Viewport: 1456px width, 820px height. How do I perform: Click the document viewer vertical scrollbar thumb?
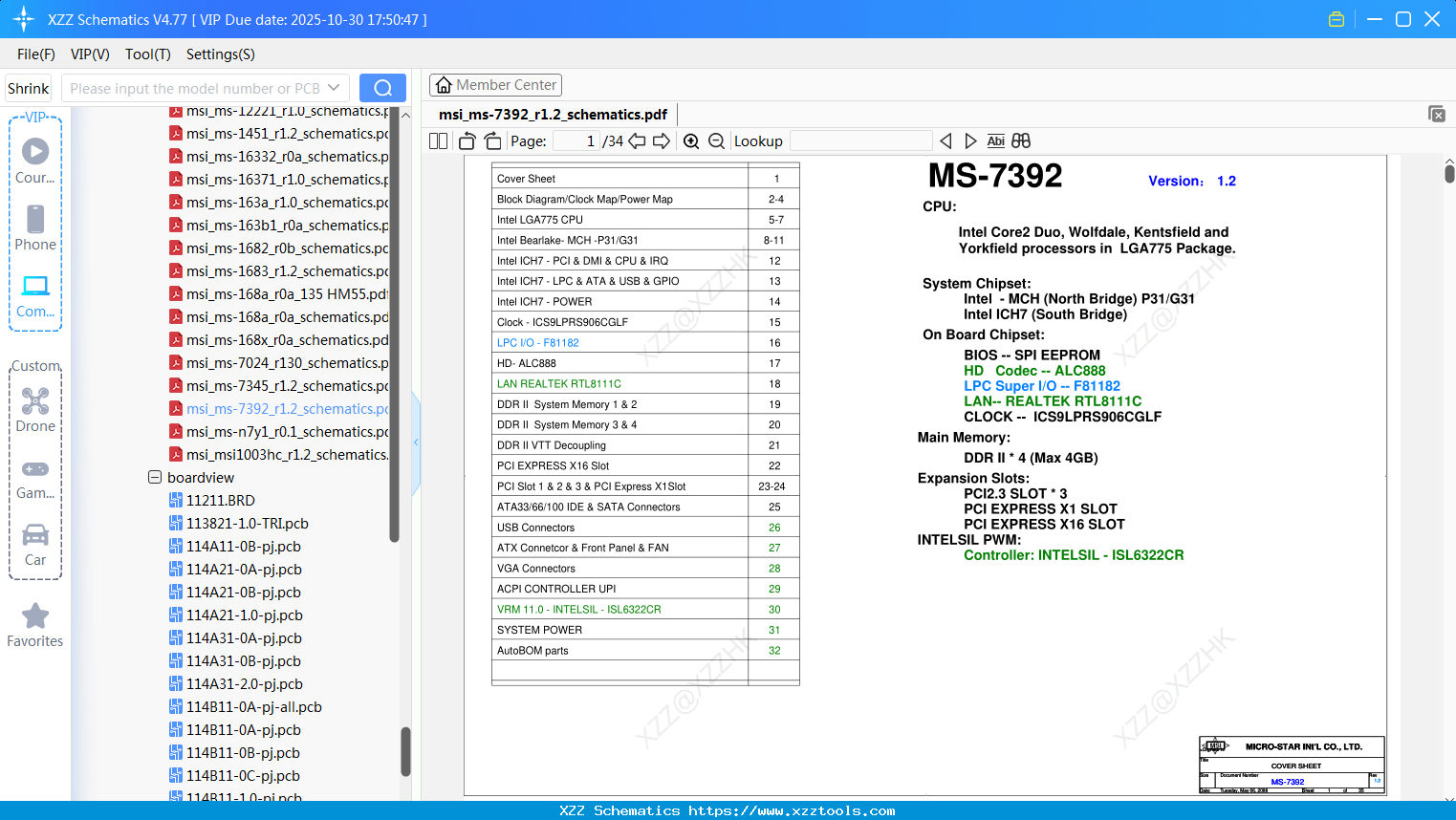point(1449,174)
